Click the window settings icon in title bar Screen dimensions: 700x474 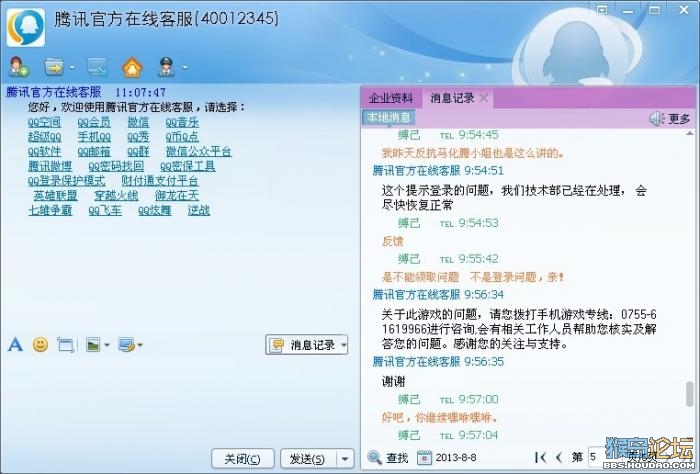602,9
